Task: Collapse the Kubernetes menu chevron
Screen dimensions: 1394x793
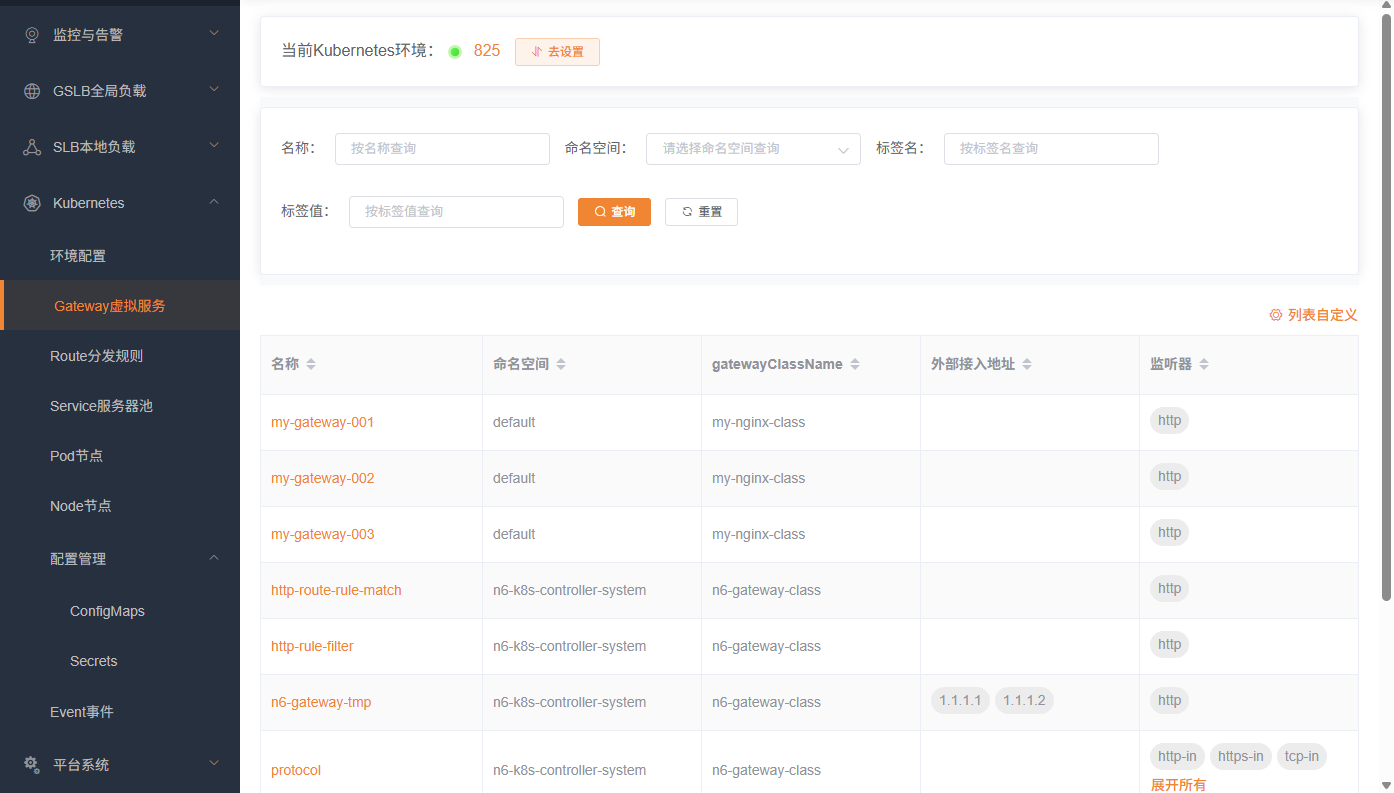Action: (214, 203)
